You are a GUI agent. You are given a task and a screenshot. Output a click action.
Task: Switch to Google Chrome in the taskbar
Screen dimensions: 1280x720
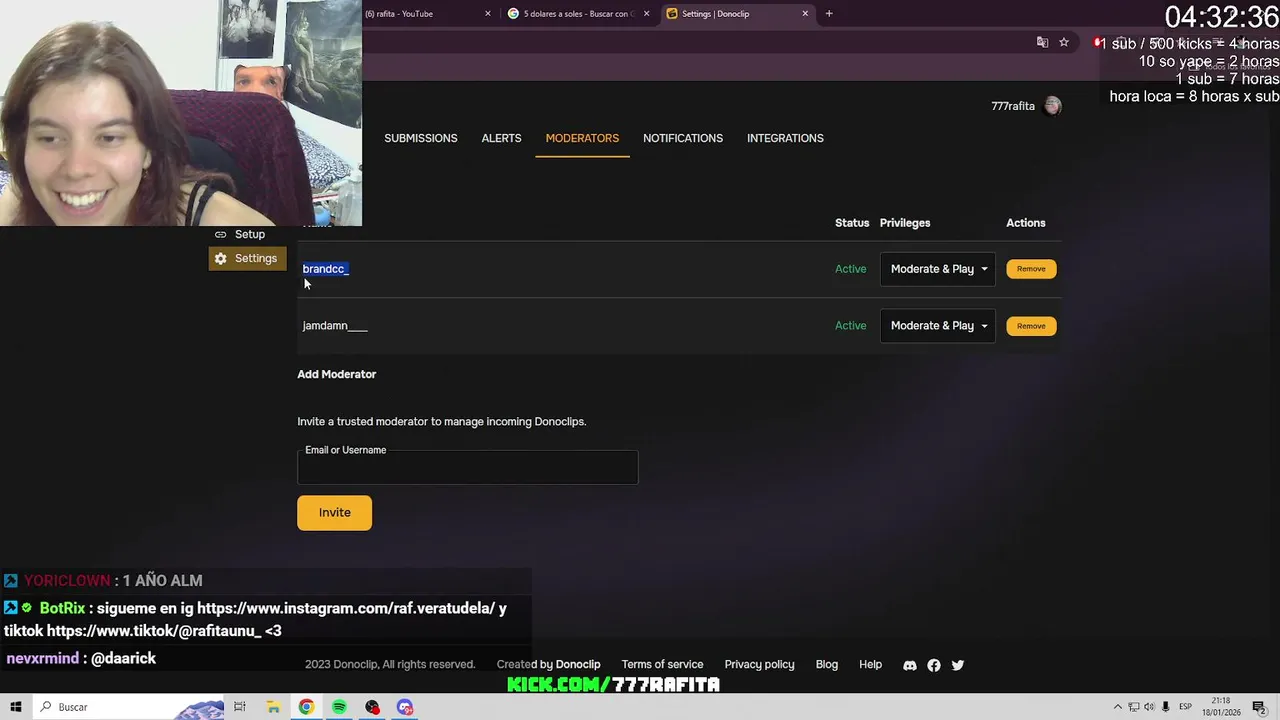pyautogui.click(x=306, y=707)
